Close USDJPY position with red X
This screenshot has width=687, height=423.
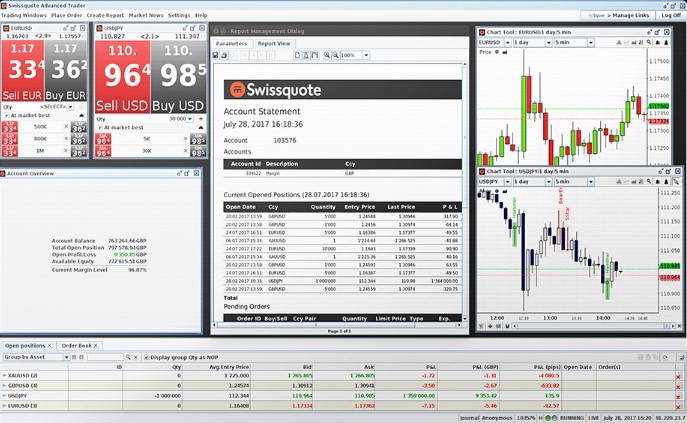tap(678, 397)
